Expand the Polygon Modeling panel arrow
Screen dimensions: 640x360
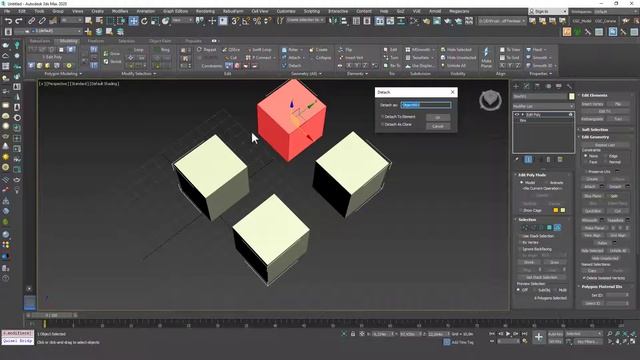(x=80, y=74)
